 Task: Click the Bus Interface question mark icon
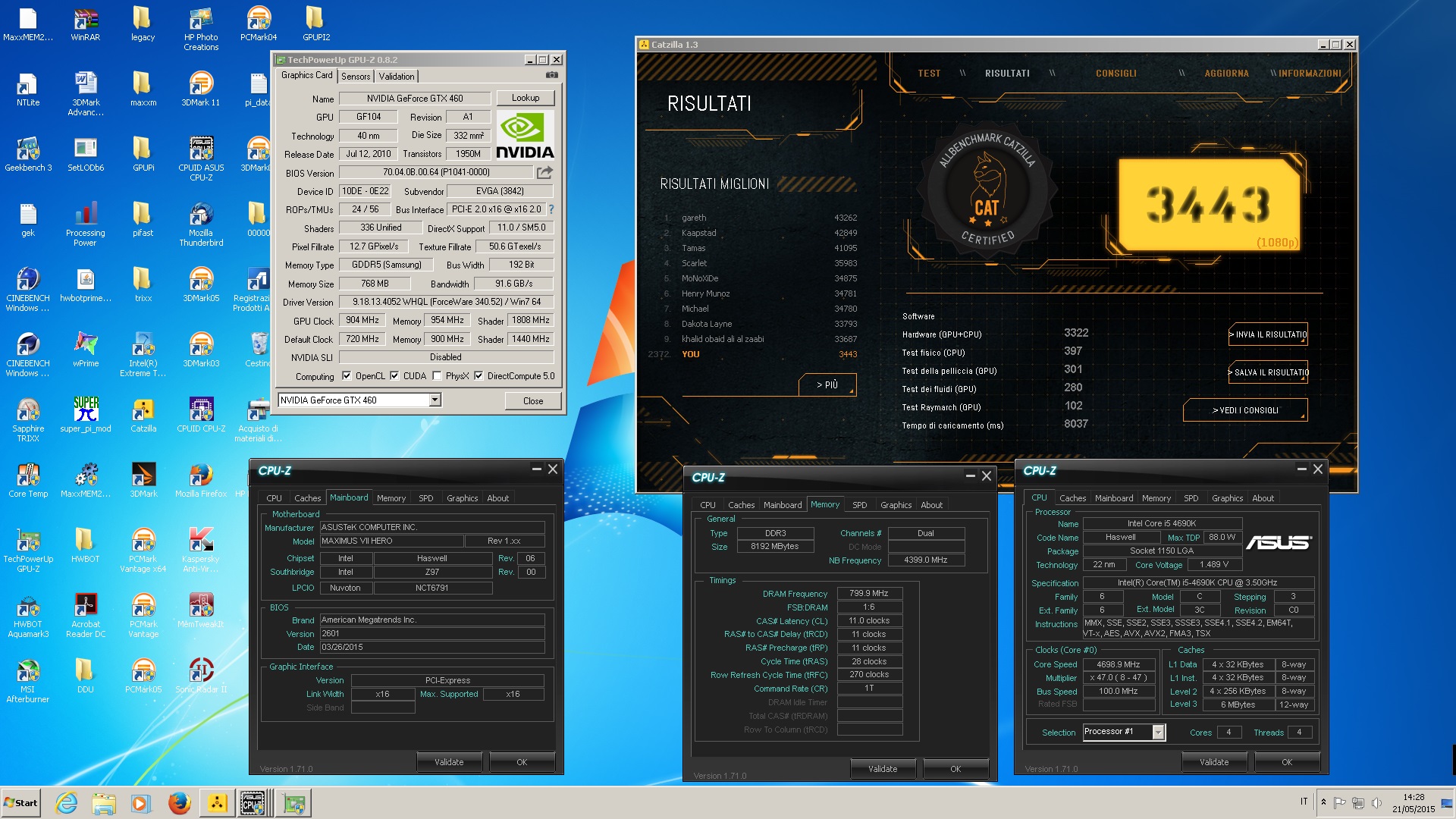point(551,209)
